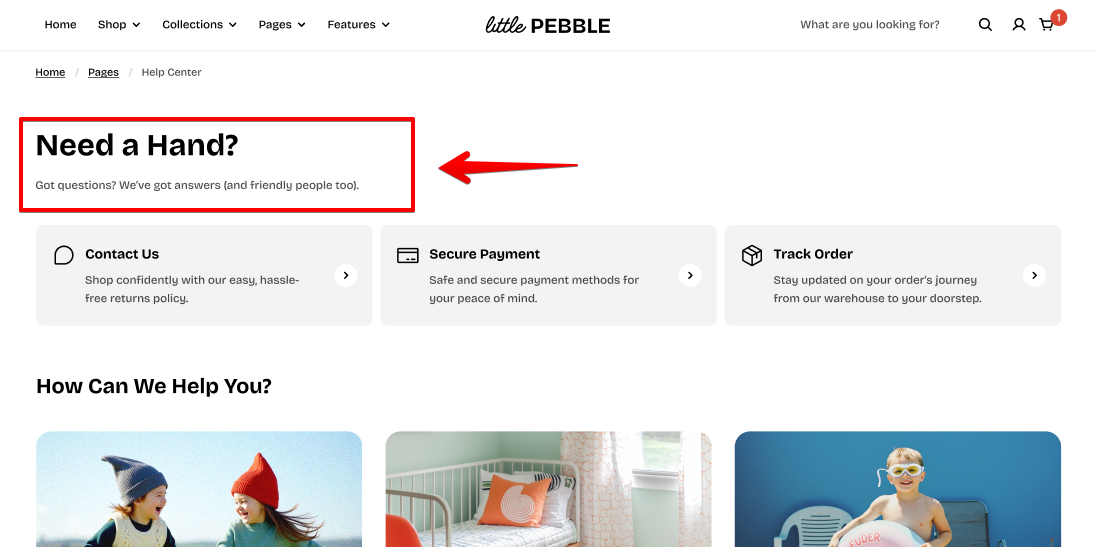This screenshot has width=1097, height=547.
Task: Click the arrow on Track Order card
Action: (x=1034, y=275)
